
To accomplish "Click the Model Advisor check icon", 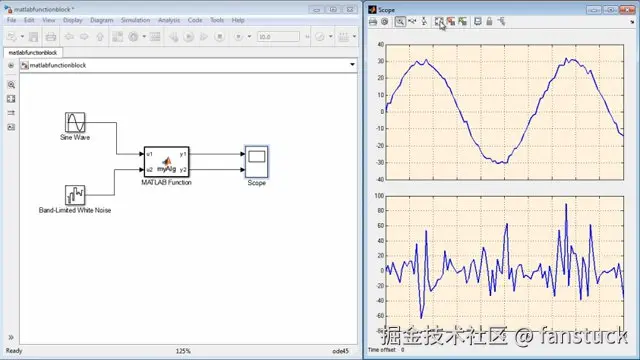I will (320, 37).
